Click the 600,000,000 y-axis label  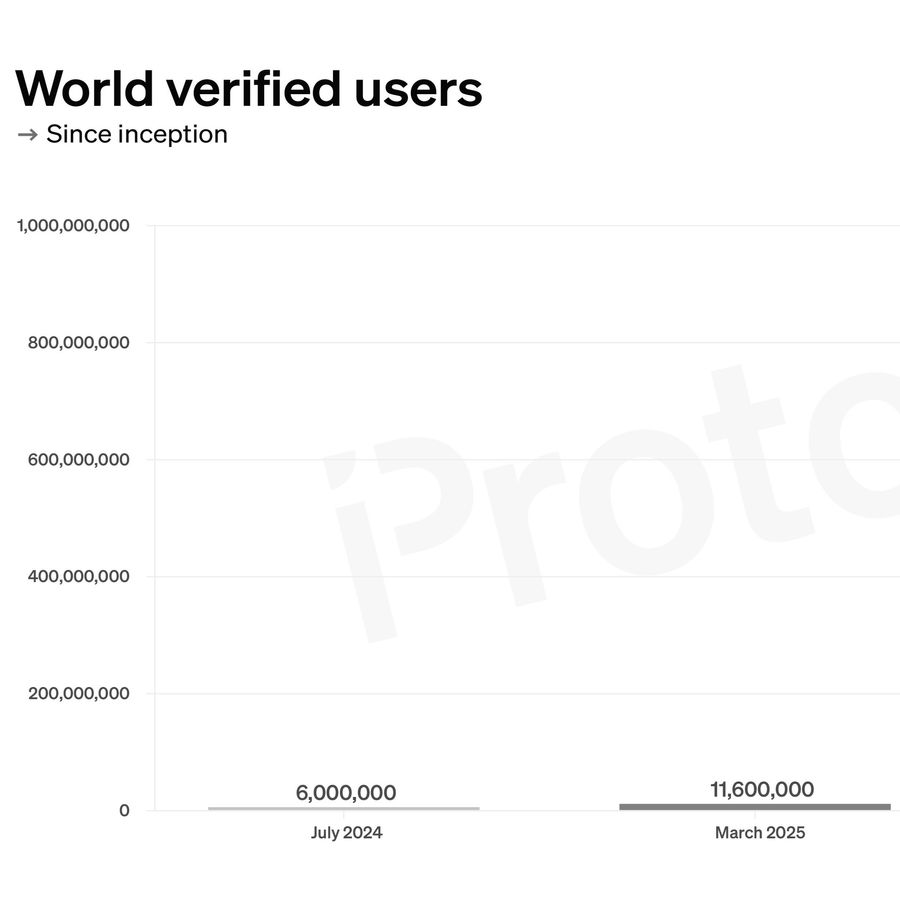click(78, 460)
